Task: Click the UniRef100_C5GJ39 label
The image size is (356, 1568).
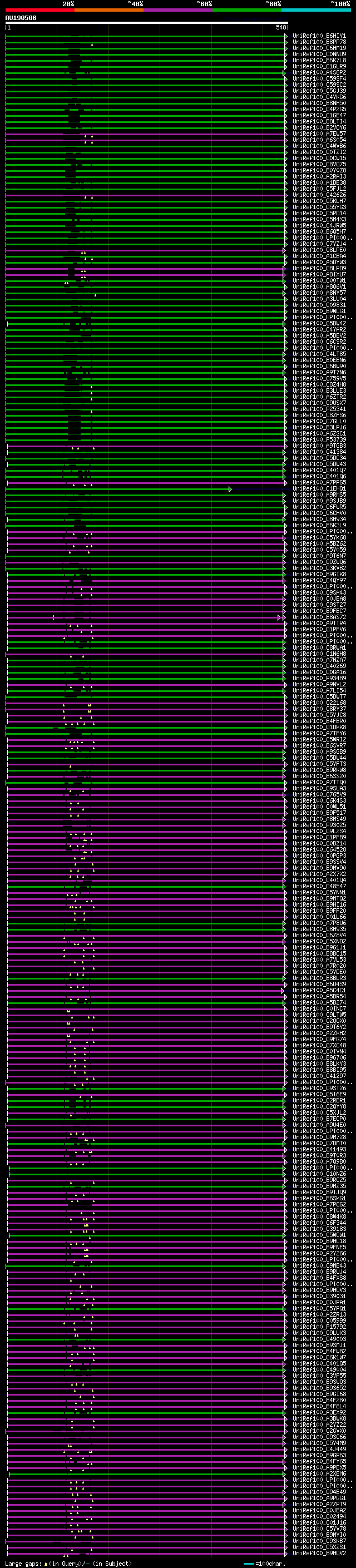Action: pyautogui.click(x=319, y=91)
